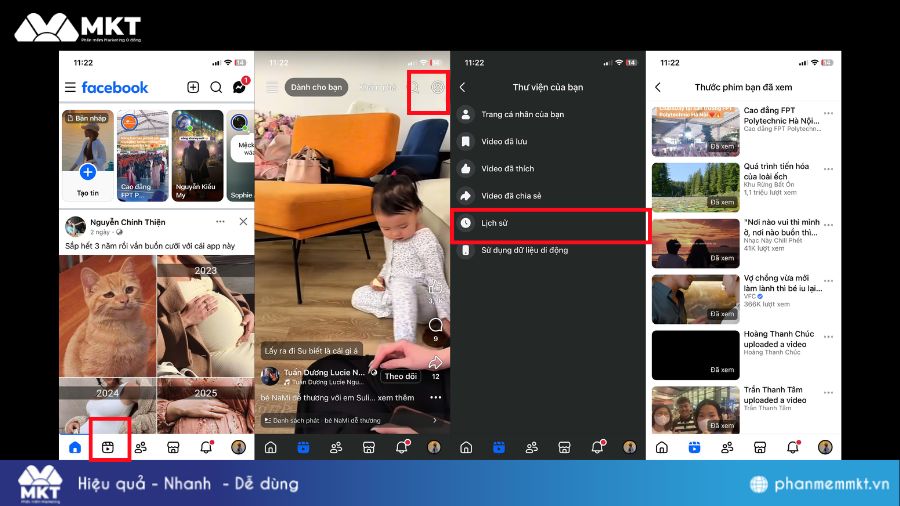Open the Nguyễn Chinh Thiện profile name link
The height and width of the screenshot is (506, 900).
click(x=127, y=222)
